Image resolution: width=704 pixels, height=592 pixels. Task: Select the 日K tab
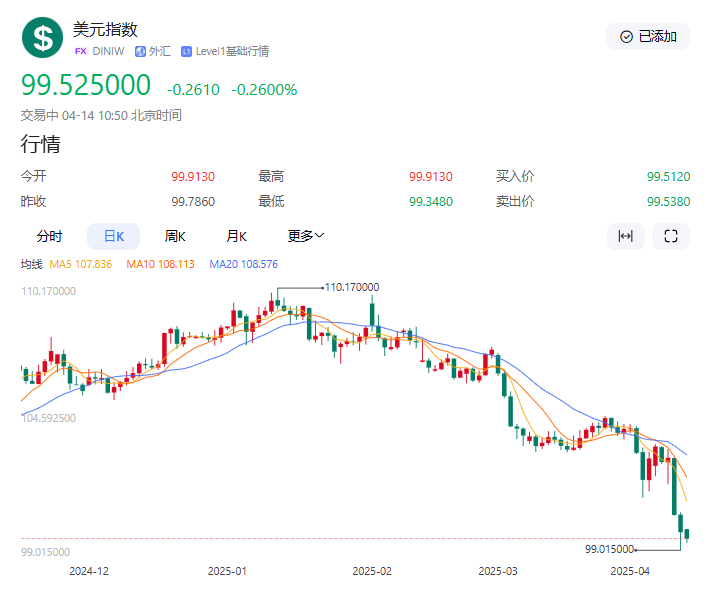coord(114,236)
